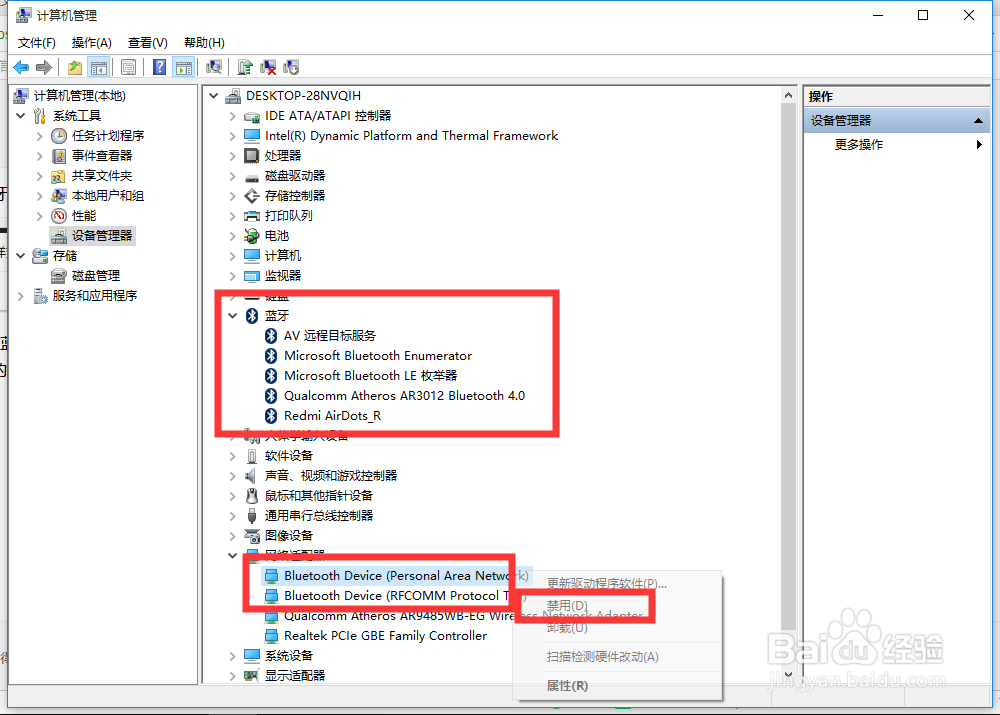The width and height of the screenshot is (1000, 715).
Task: Select the 打印队列 category
Action: [288, 216]
